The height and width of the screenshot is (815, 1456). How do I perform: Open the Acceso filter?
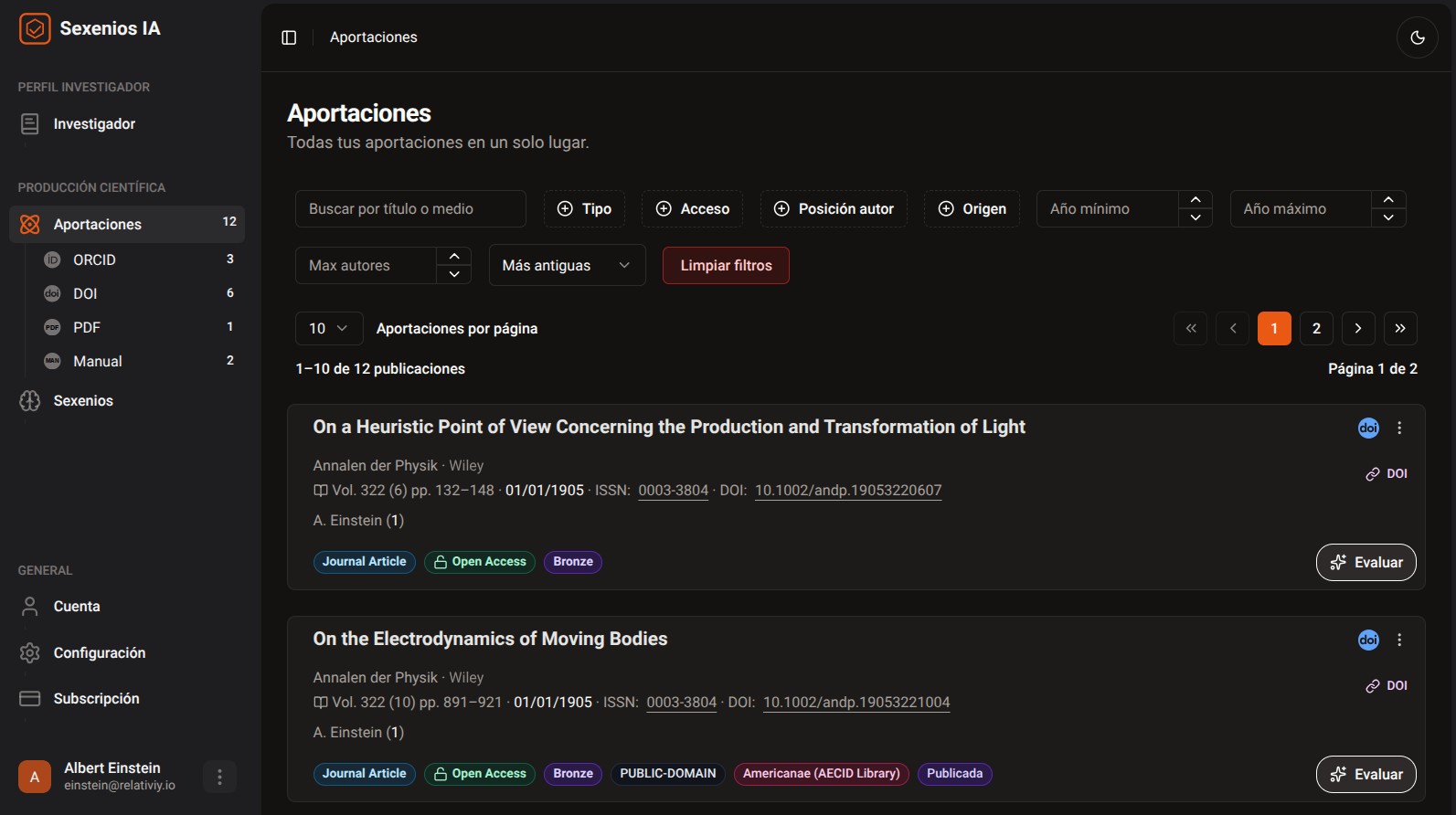[x=692, y=208]
